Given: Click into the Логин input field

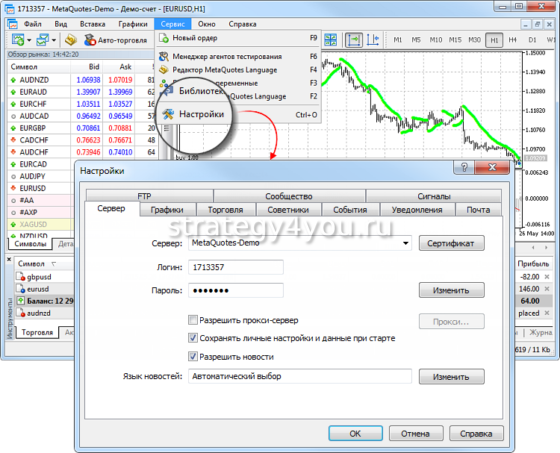Looking at the screenshot, I should (236, 267).
